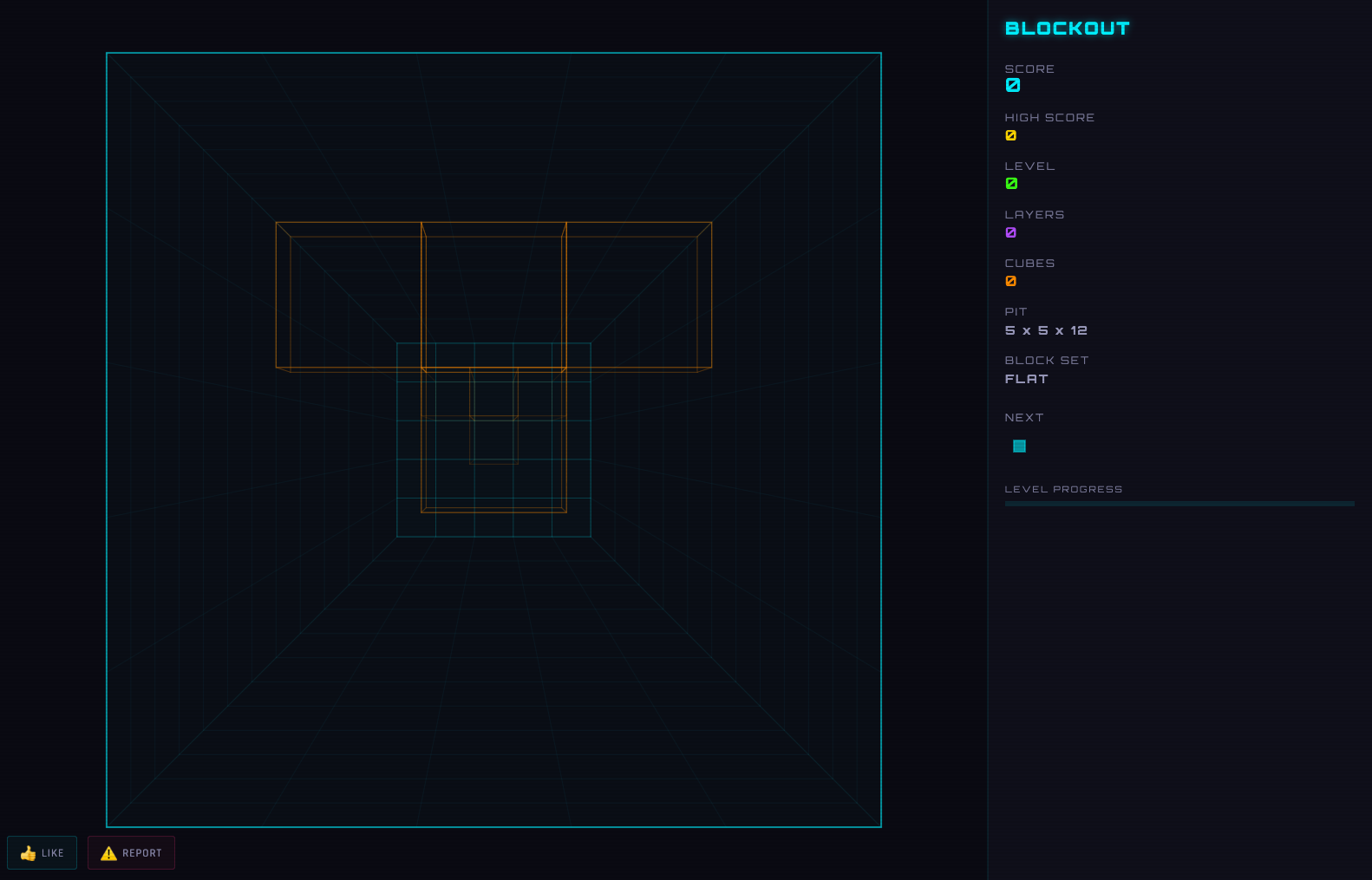Screen dimensions: 1372x880
Task: Click the 'BLOCK SET' label
Action: tap(1047, 360)
